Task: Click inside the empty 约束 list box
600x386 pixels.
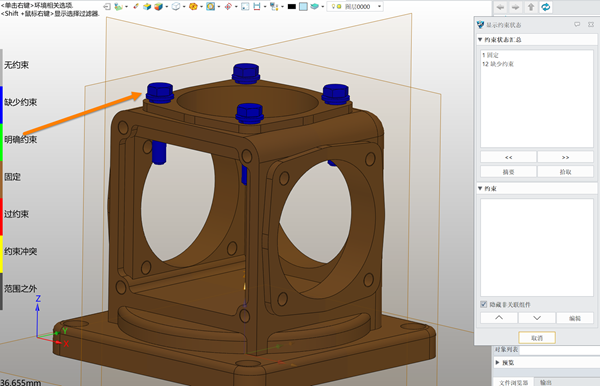Action: (x=537, y=247)
